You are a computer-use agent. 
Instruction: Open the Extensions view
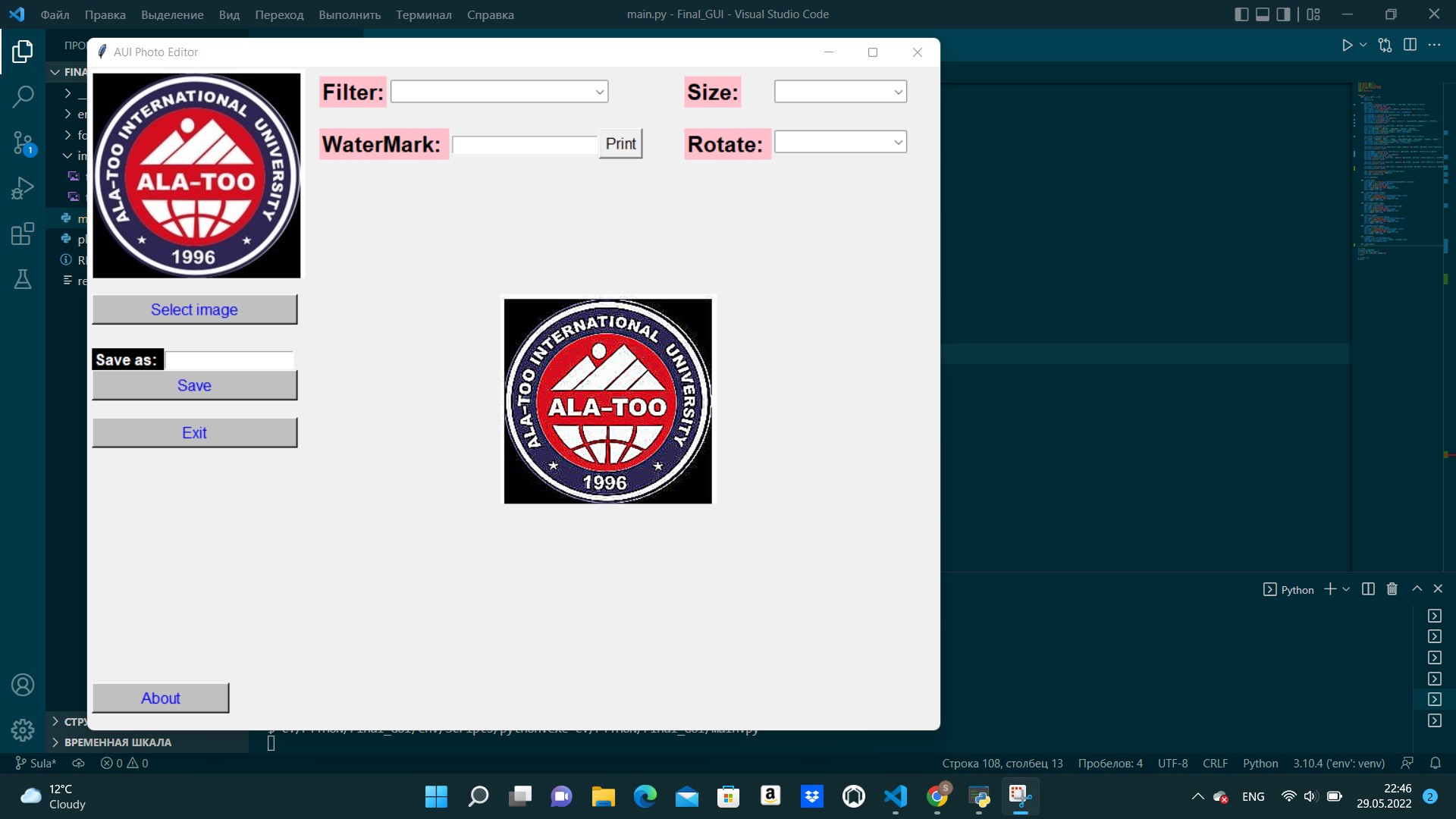point(23,234)
